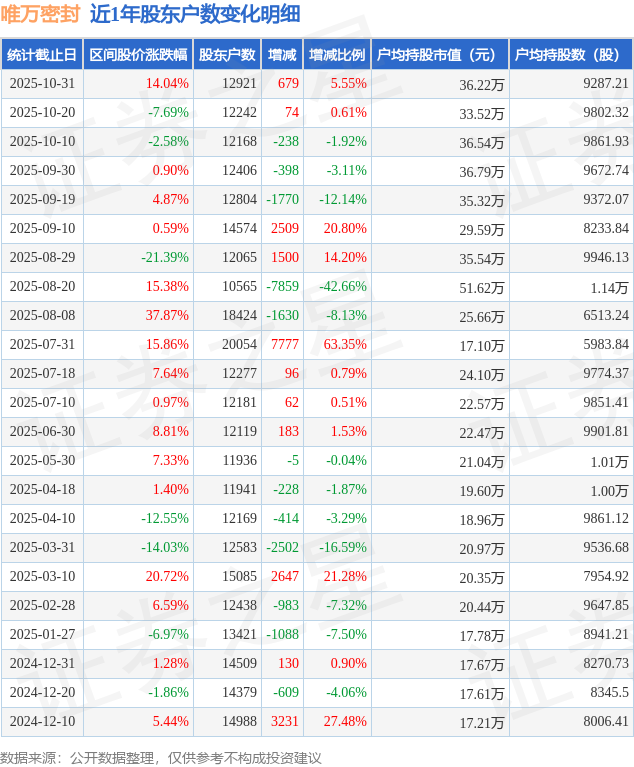Sort by 统计截止日 column header
This screenshot has height=767, width=634.
pos(41,55)
